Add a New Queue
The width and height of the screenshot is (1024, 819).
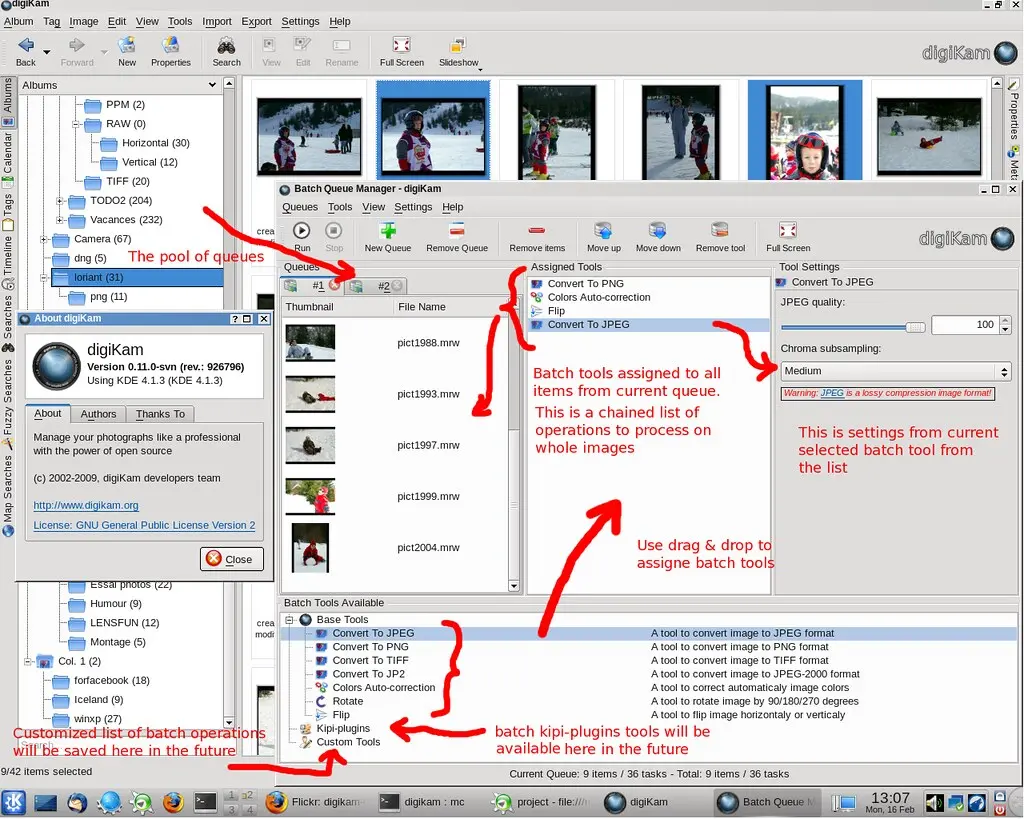click(x=388, y=236)
